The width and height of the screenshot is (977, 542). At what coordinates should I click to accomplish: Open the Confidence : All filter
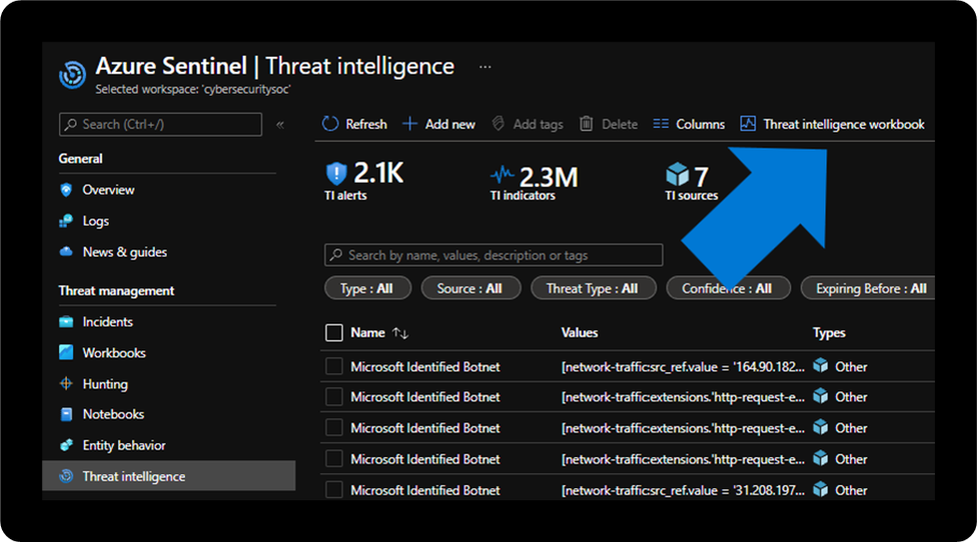[728, 288]
